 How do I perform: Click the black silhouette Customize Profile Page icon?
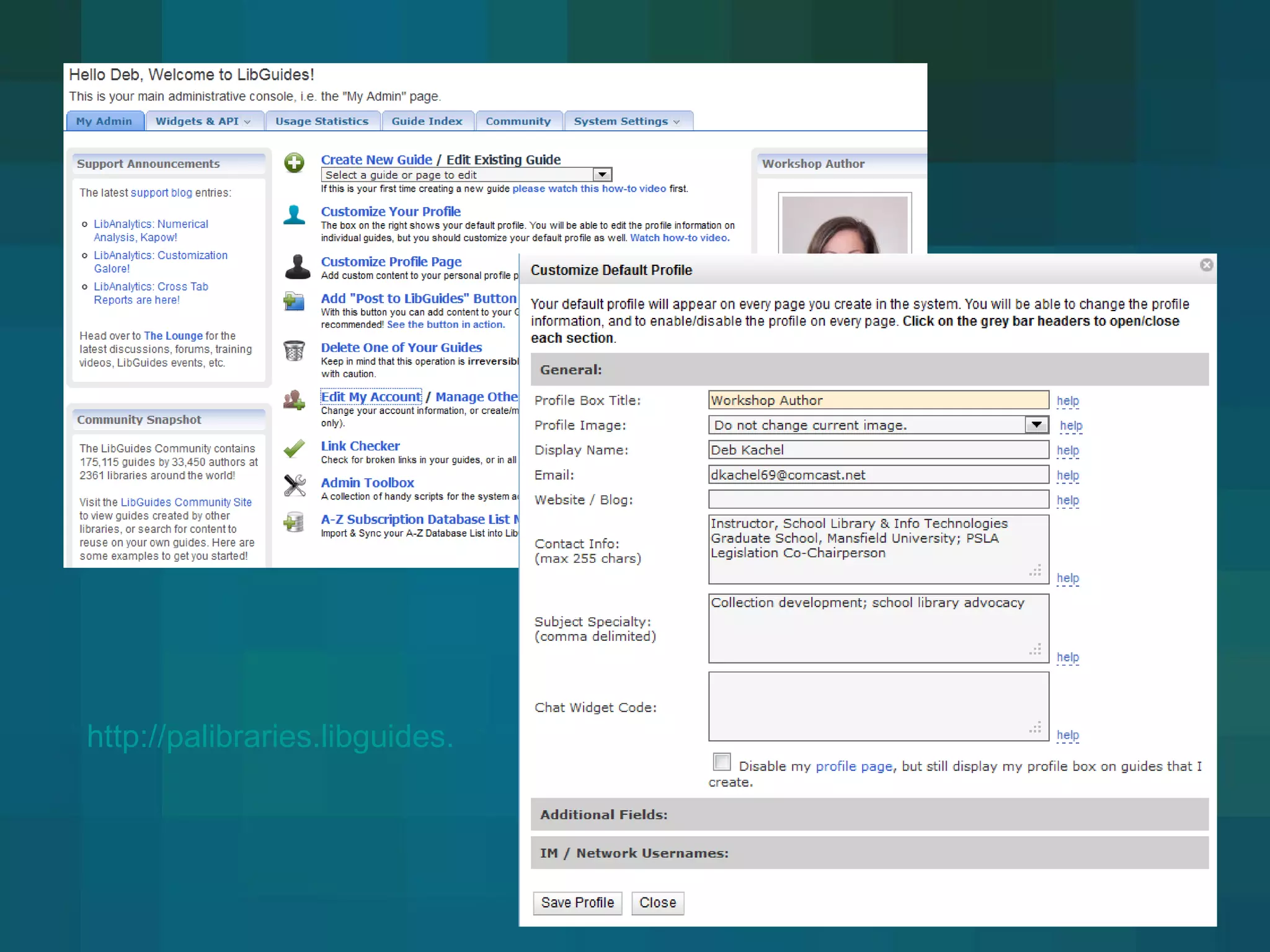(297, 267)
